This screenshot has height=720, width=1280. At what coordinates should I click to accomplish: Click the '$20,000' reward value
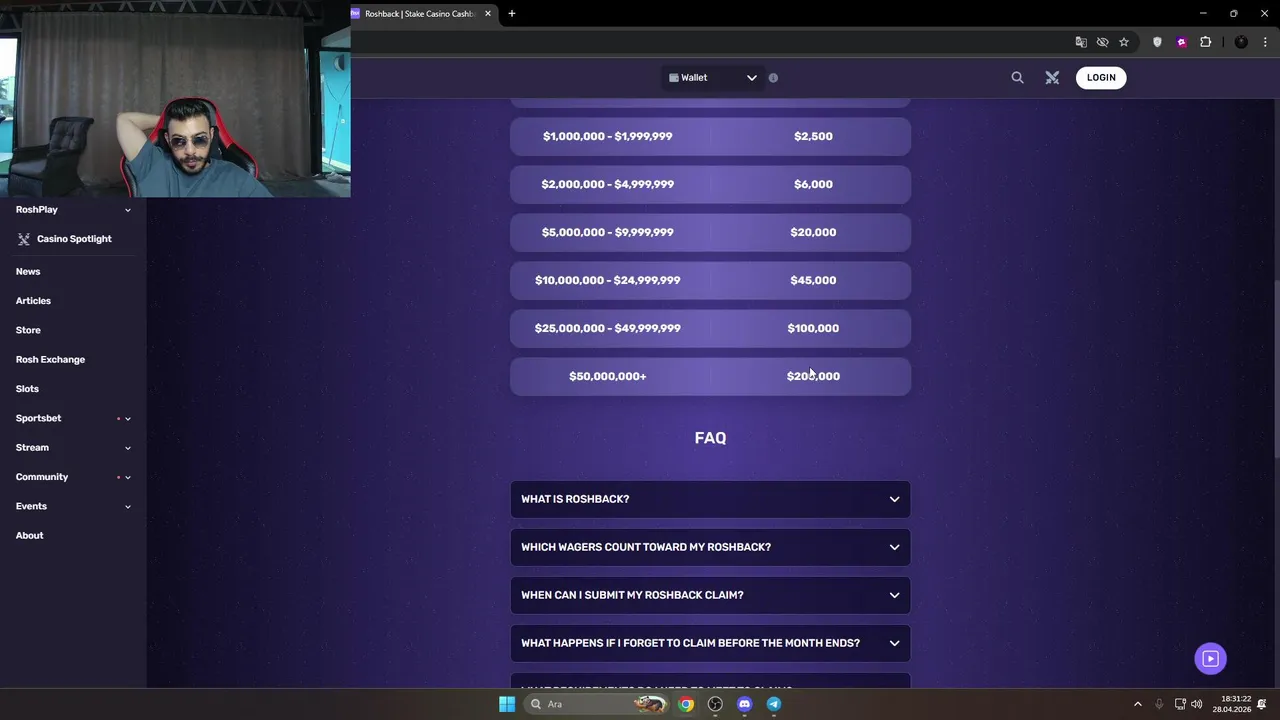813,232
